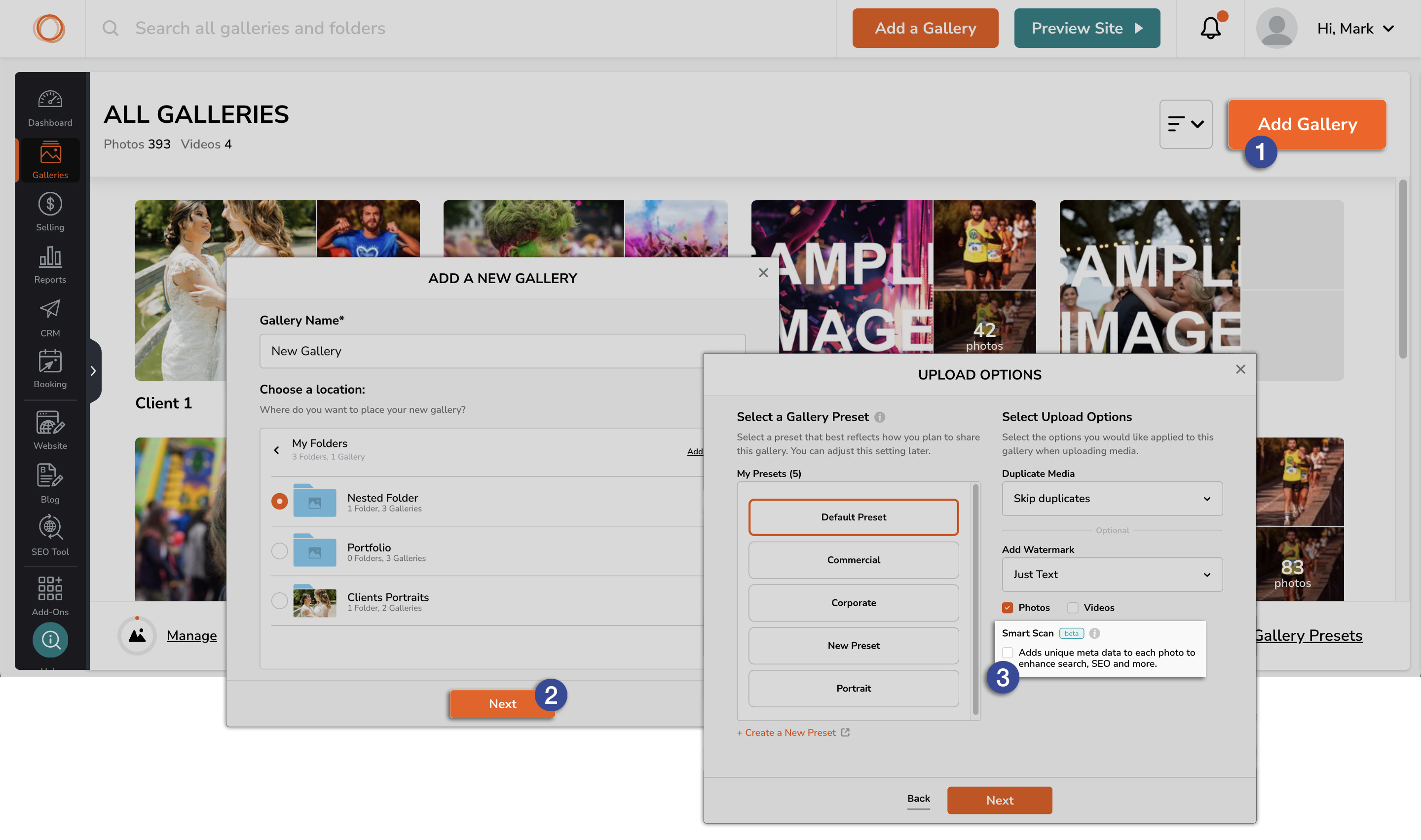
Task: Click the orange Add Gallery button
Action: [x=1307, y=124]
